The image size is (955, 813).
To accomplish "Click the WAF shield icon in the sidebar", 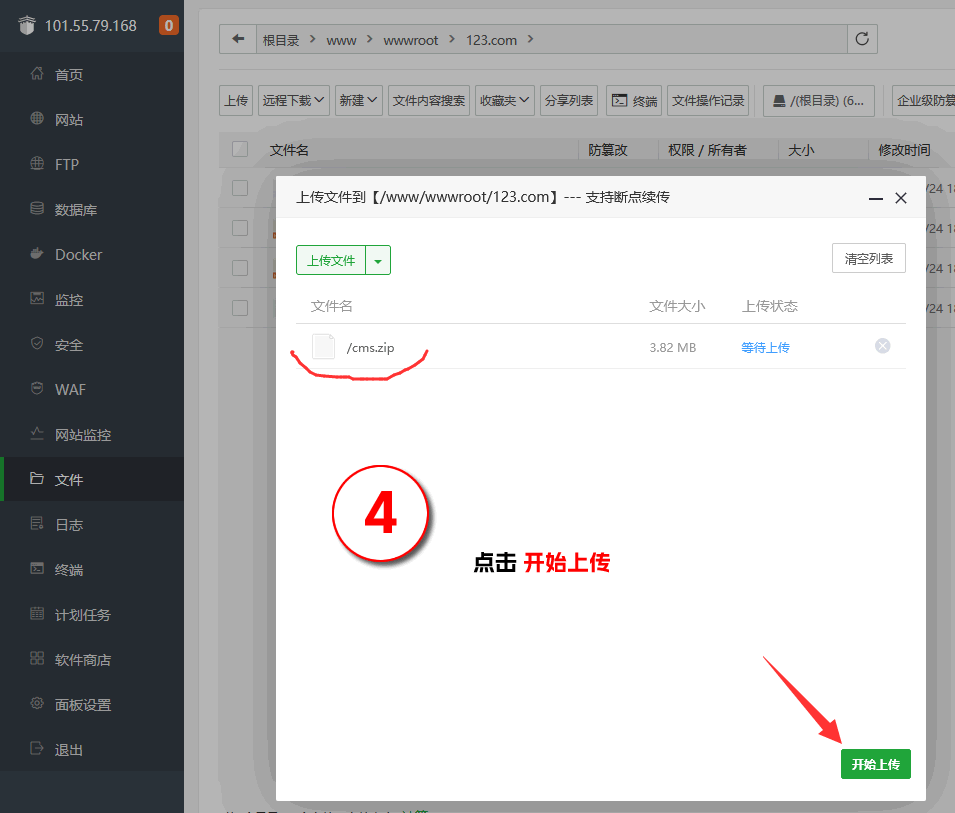I will [37, 389].
